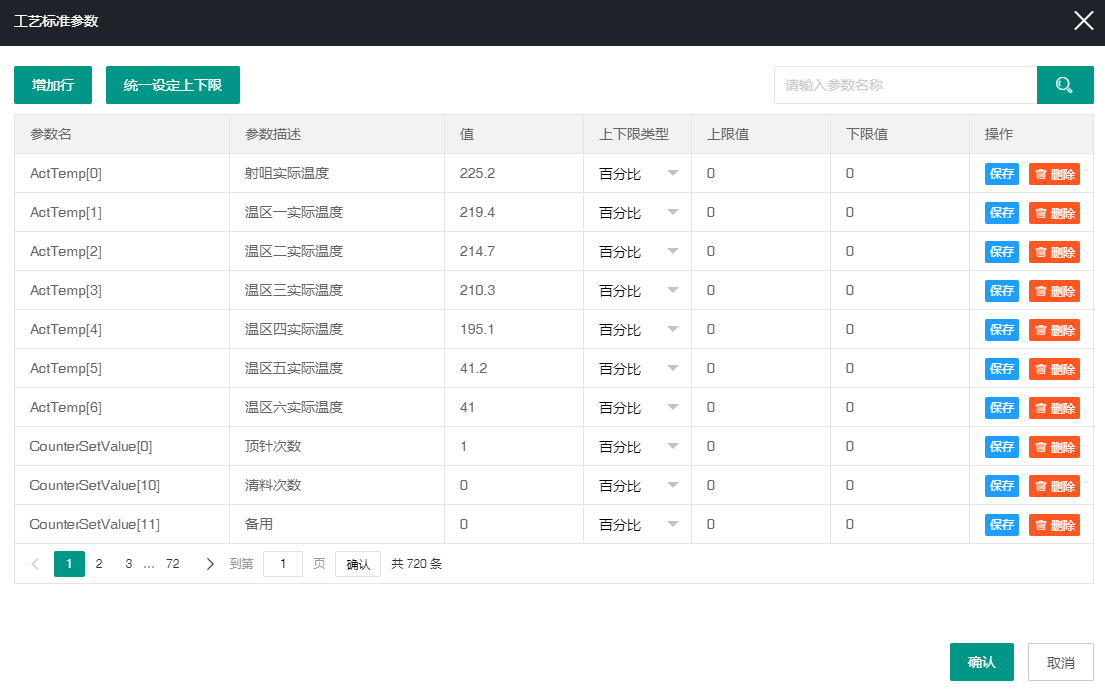The height and width of the screenshot is (691, 1105).
Task: Click the parameter name search input field
Action: tap(905, 85)
